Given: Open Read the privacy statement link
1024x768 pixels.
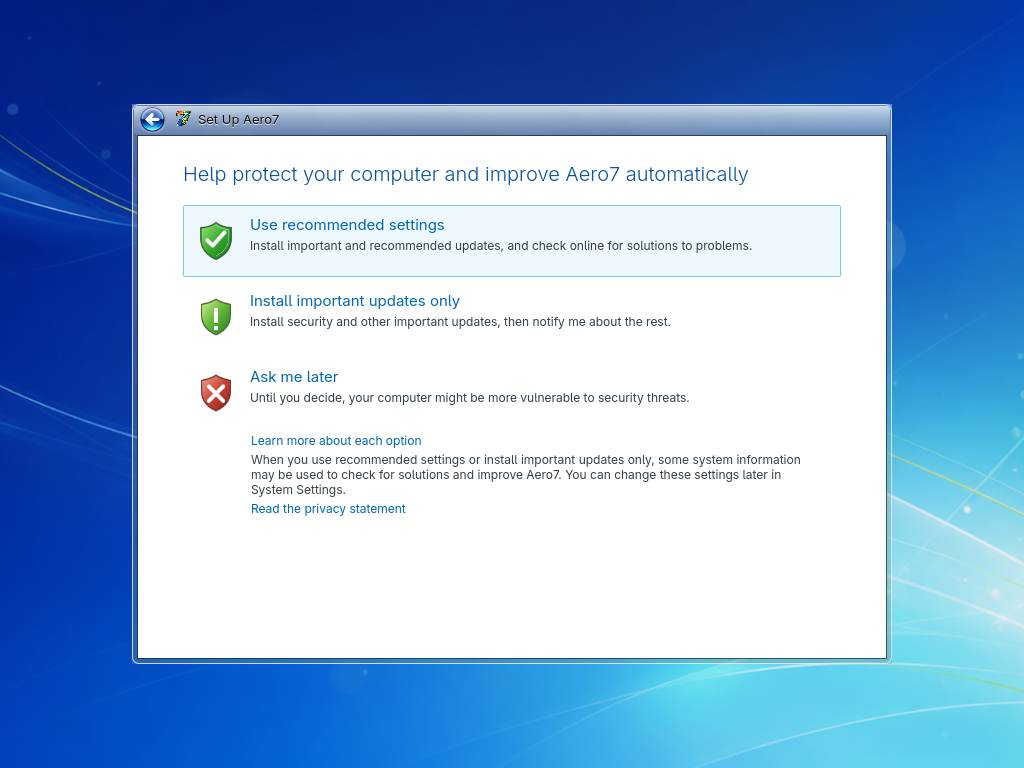Looking at the screenshot, I should point(328,509).
